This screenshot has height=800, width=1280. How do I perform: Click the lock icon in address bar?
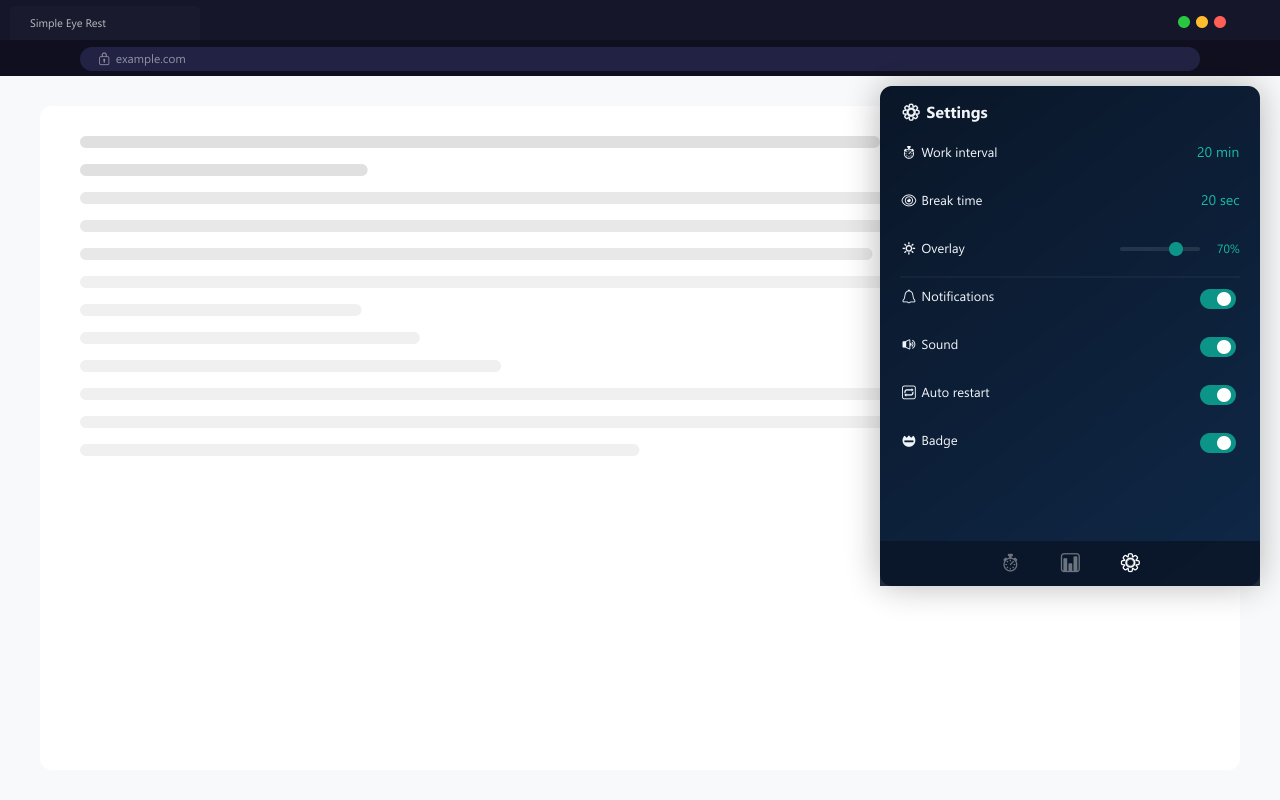coord(104,59)
